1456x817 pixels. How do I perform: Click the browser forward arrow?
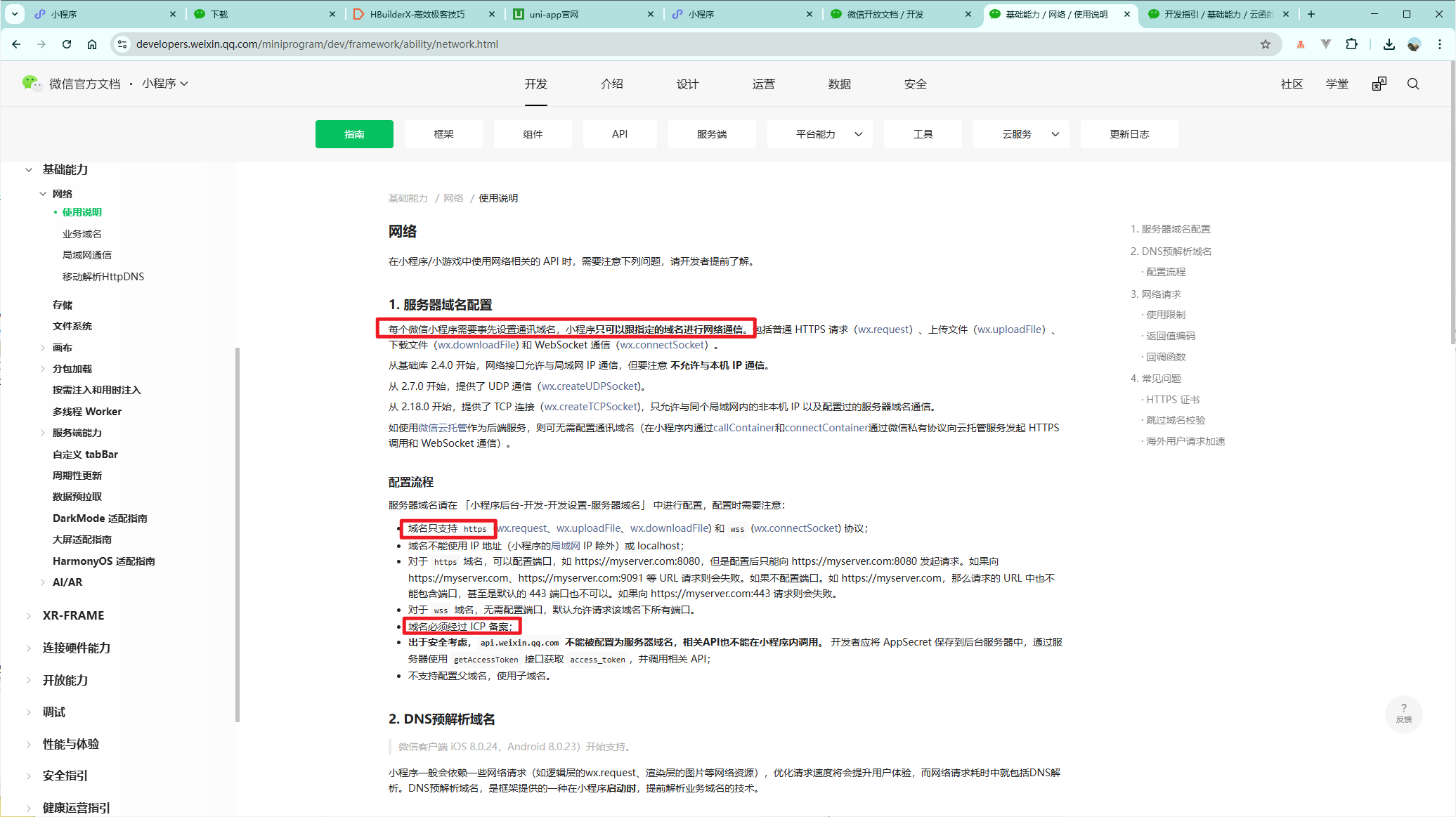tap(41, 44)
